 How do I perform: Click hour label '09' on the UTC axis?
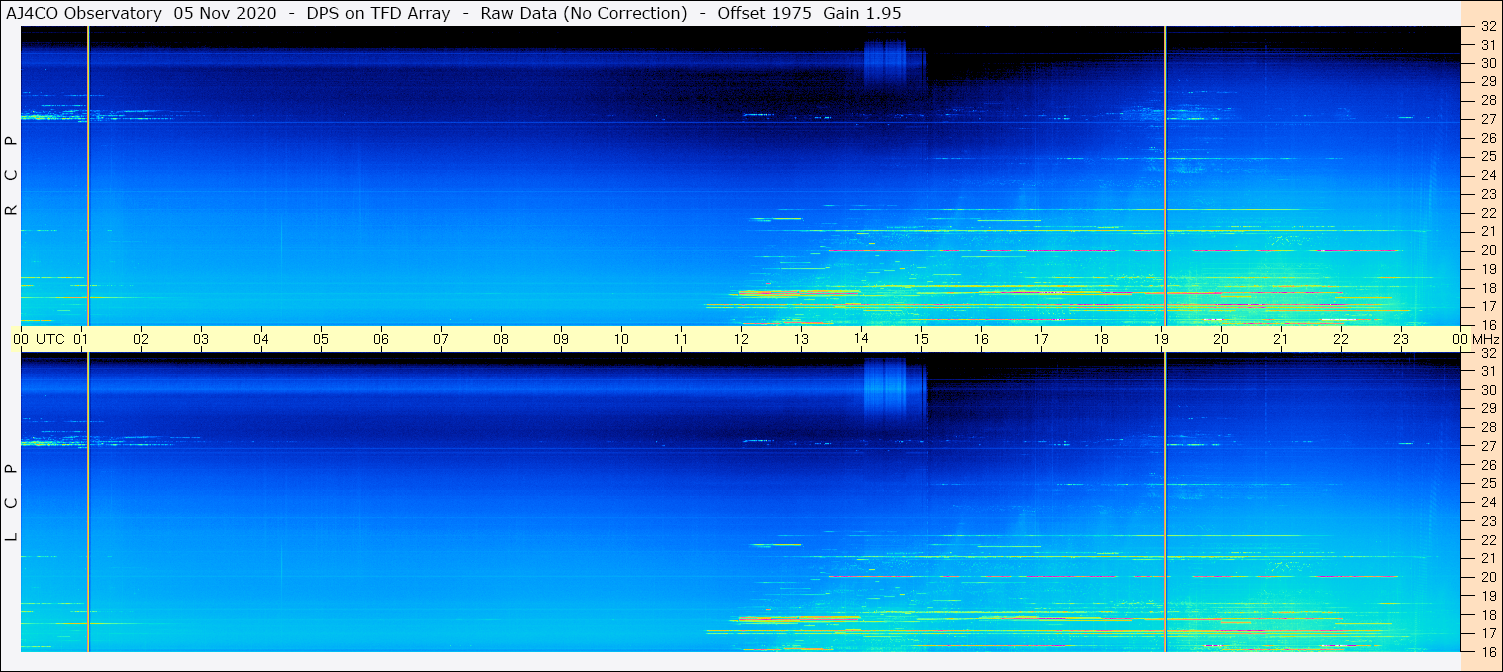coord(561,339)
